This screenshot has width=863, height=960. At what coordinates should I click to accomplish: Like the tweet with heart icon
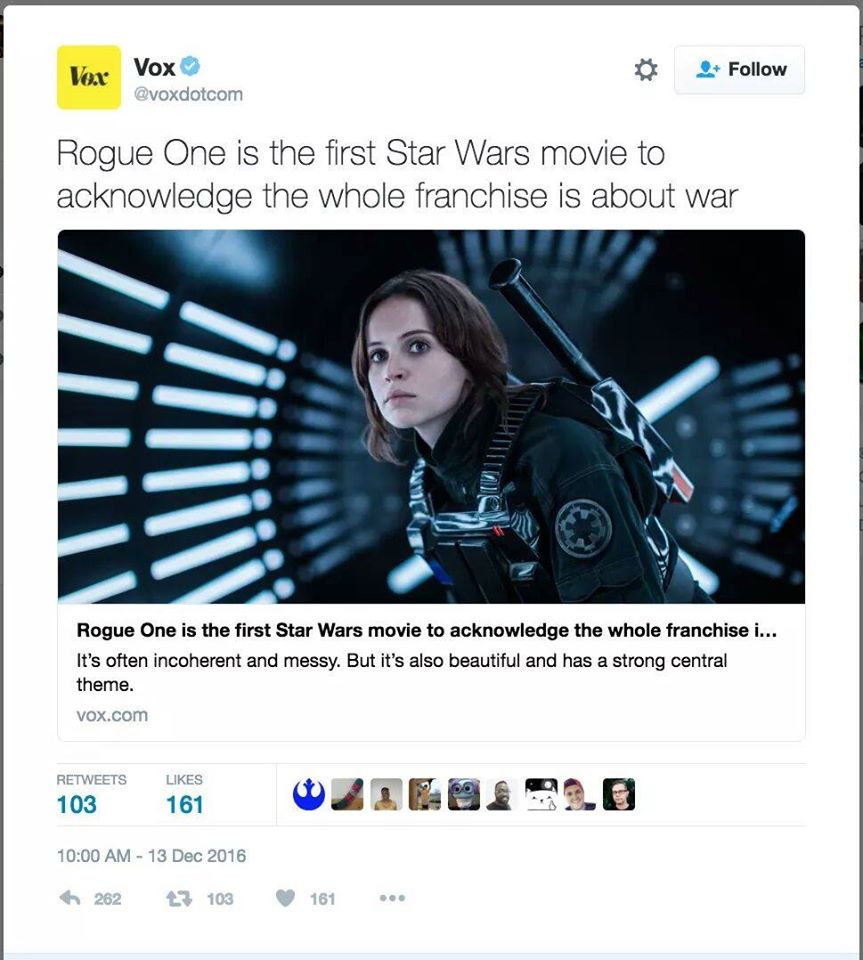pyautogui.click(x=285, y=898)
